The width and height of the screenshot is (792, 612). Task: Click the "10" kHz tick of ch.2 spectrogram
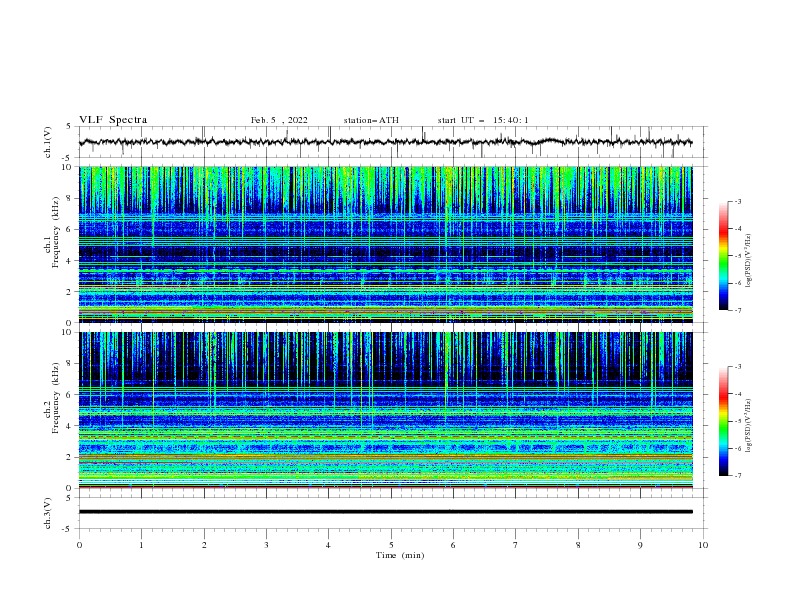pyautogui.click(x=69, y=332)
